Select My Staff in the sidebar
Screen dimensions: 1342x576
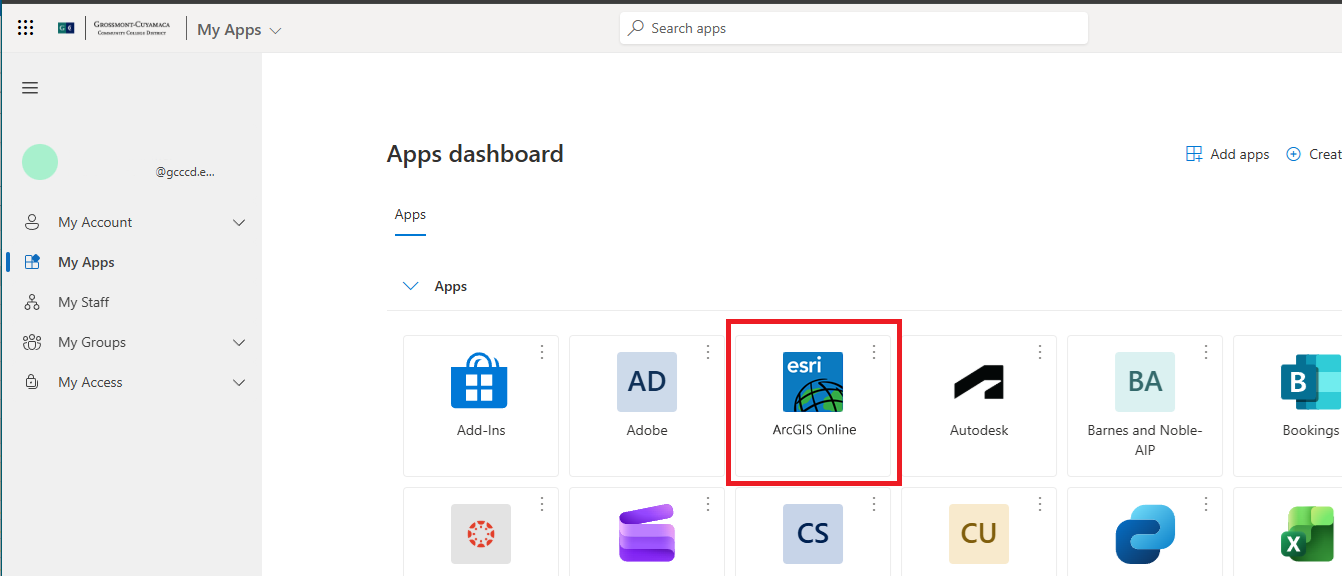(x=83, y=302)
